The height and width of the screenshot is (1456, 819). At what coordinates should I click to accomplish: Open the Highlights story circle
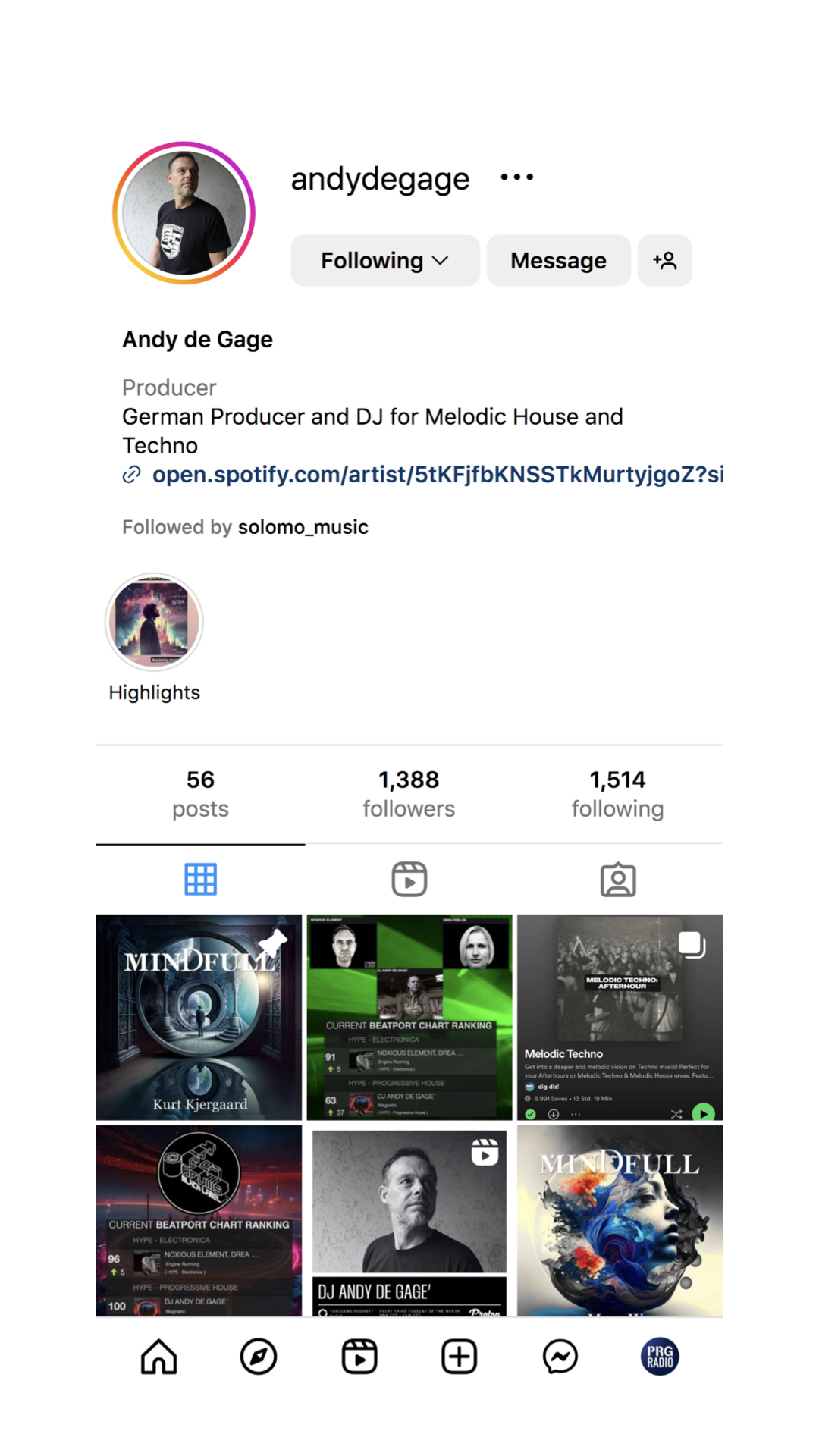pos(154,623)
